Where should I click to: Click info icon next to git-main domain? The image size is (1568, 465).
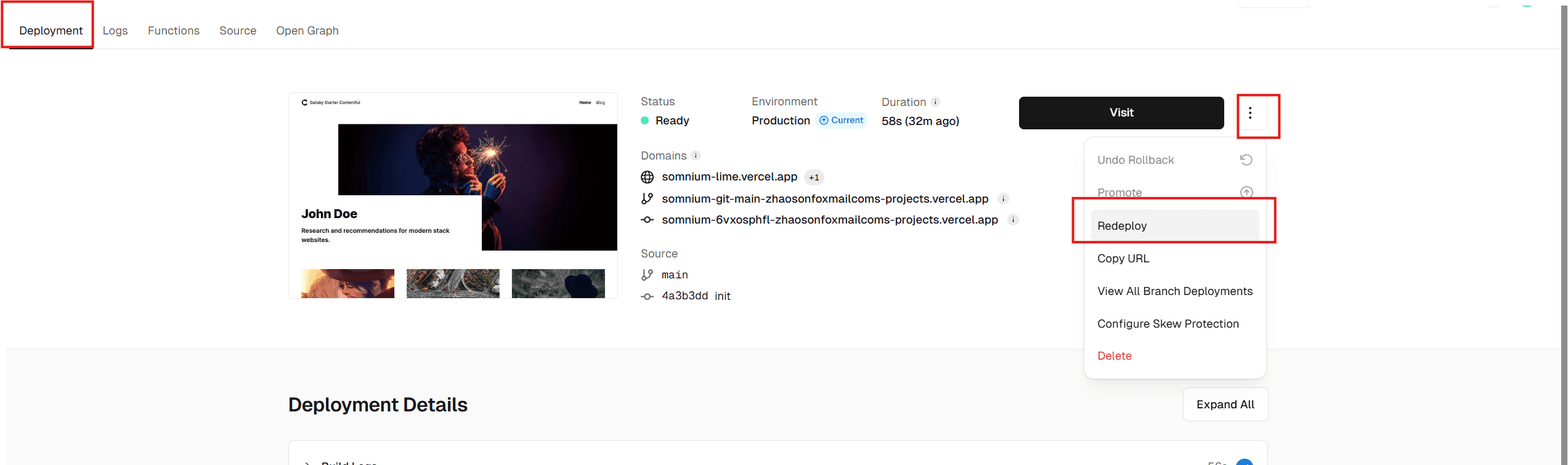[x=1003, y=199]
